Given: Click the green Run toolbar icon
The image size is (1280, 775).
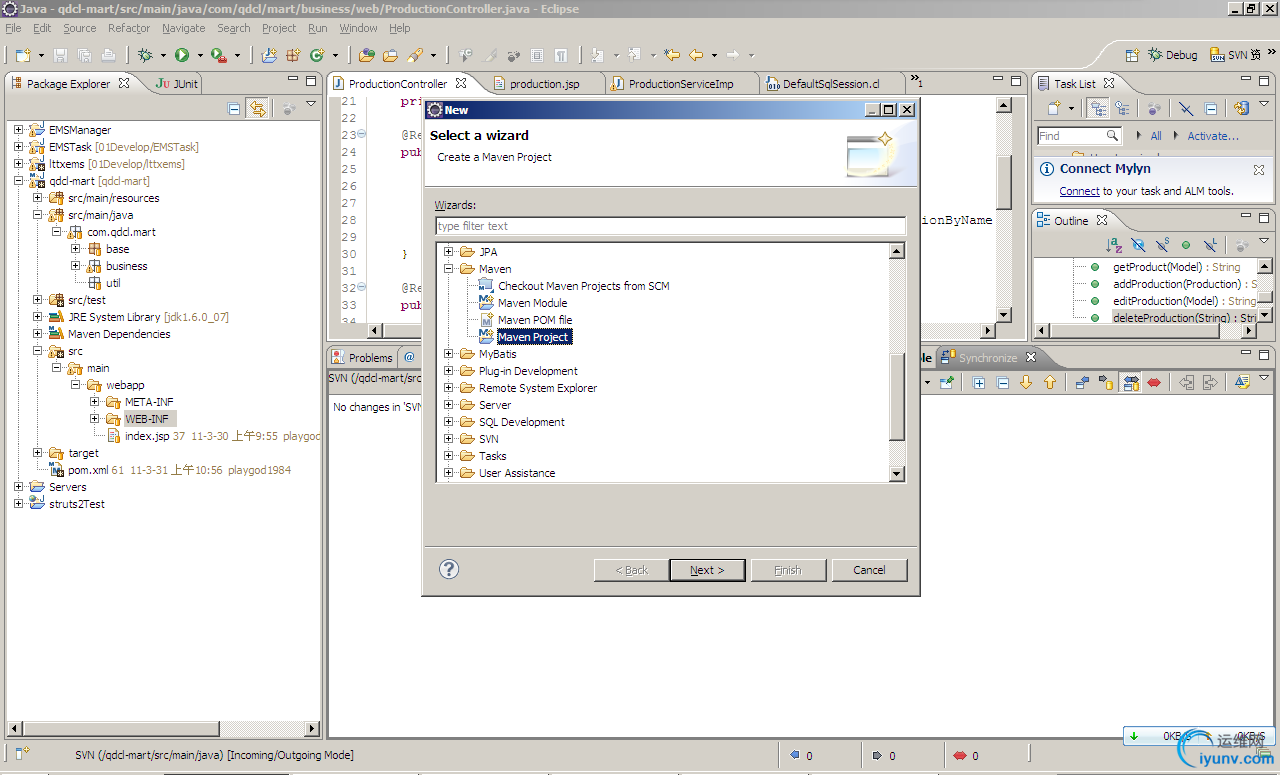Looking at the screenshot, I should [x=182, y=55].
